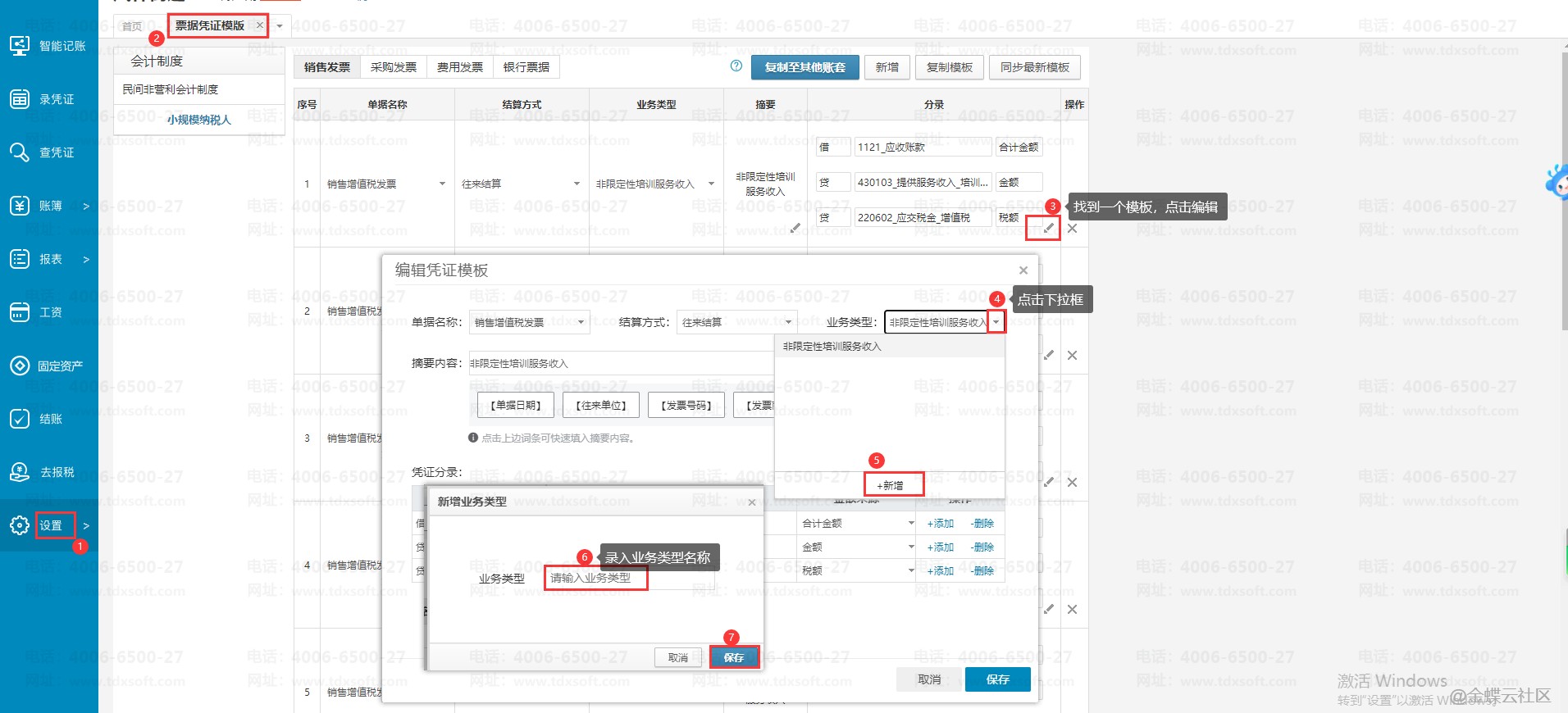1568x713 pixels.
Task: Click the 录凭证 sidebar icon
Action: pos(20,99)
